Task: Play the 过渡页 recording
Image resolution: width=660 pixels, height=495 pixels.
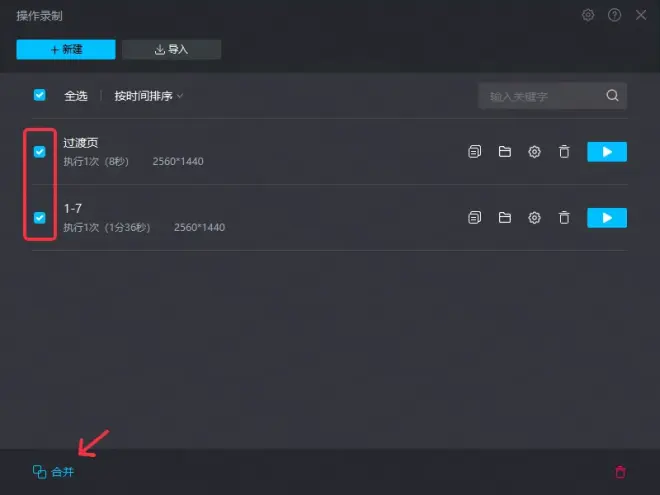Action: pyautogui.click(x=607, y=152)
